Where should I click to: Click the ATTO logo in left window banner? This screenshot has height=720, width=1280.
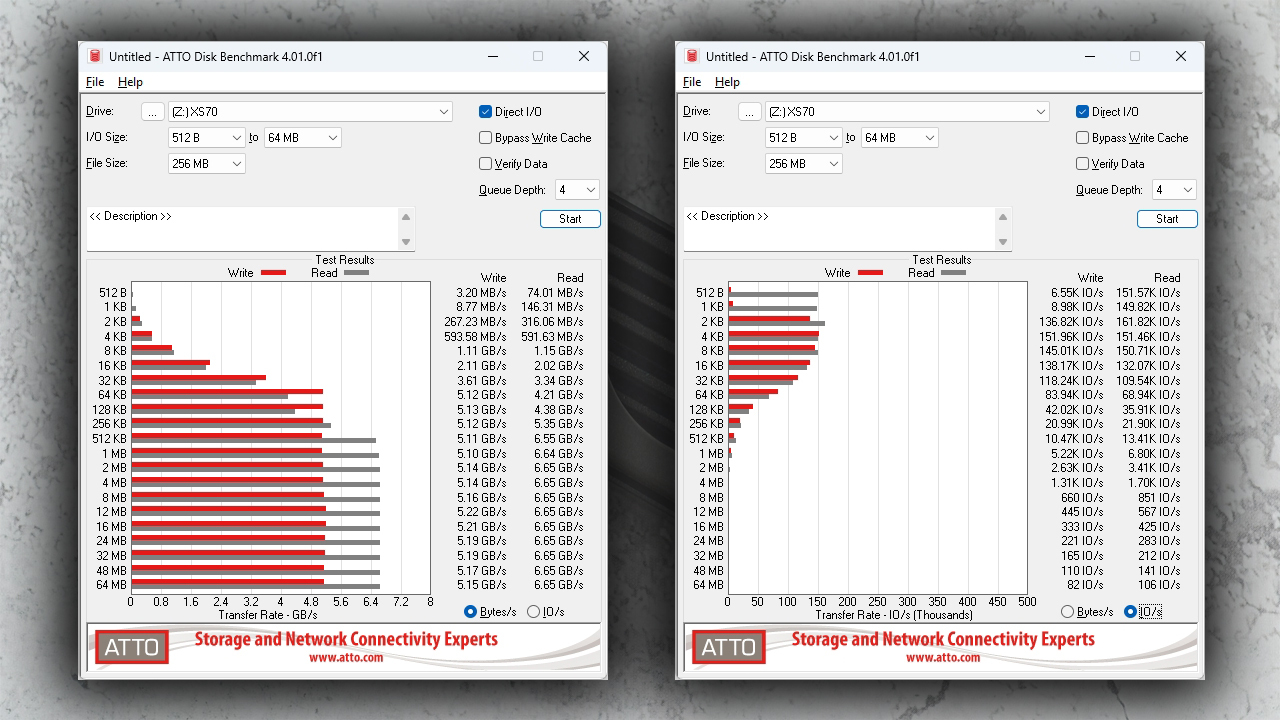click(x=132, y=647)
